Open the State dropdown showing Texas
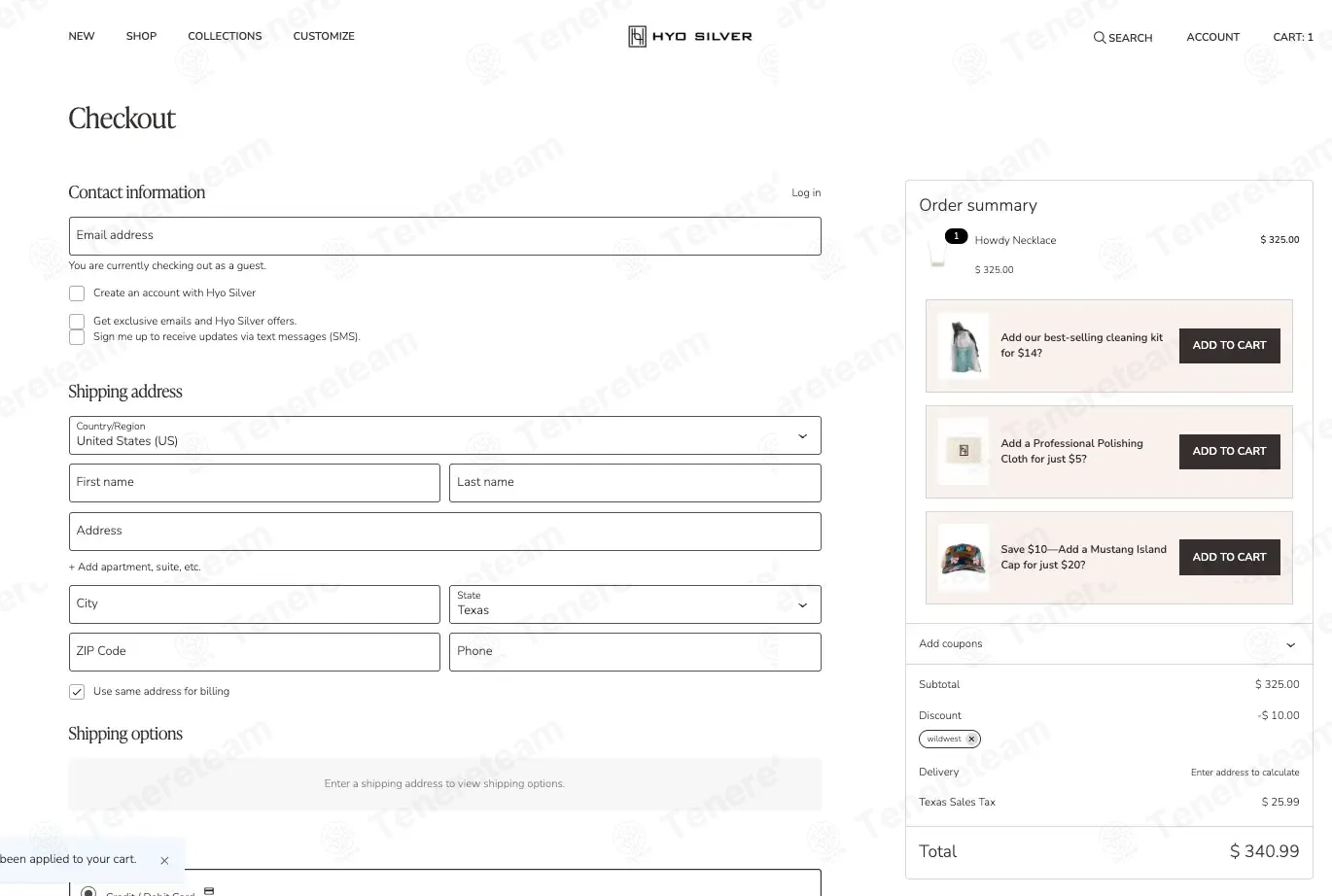 635,604
